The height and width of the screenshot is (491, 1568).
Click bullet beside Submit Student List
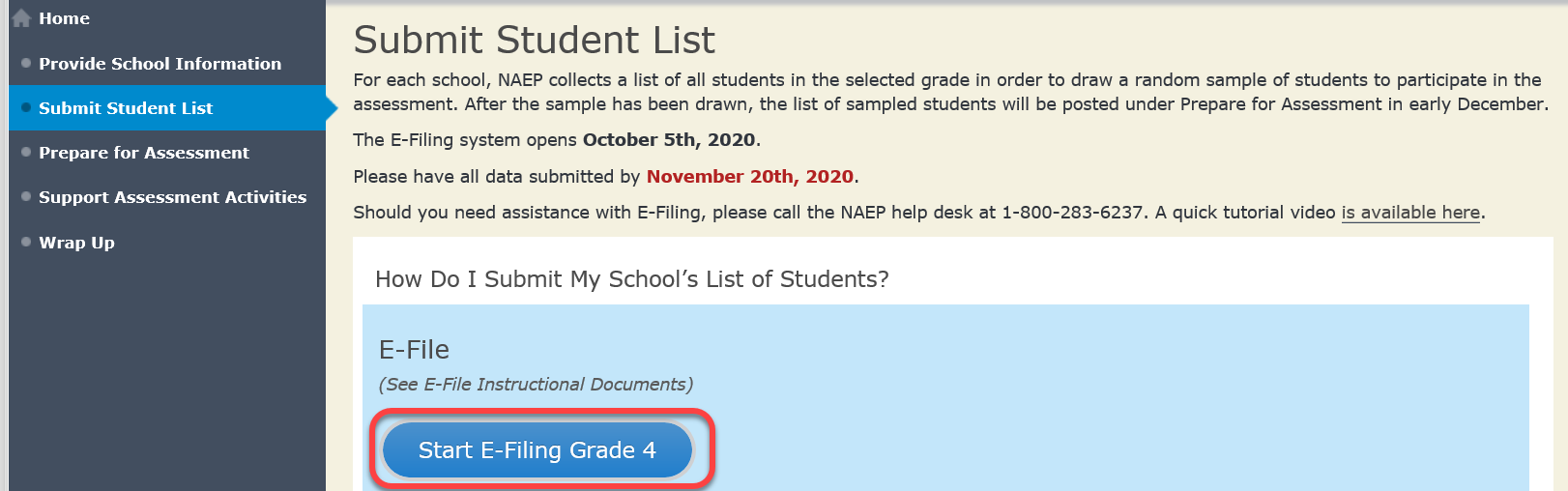tap(26, 107)
